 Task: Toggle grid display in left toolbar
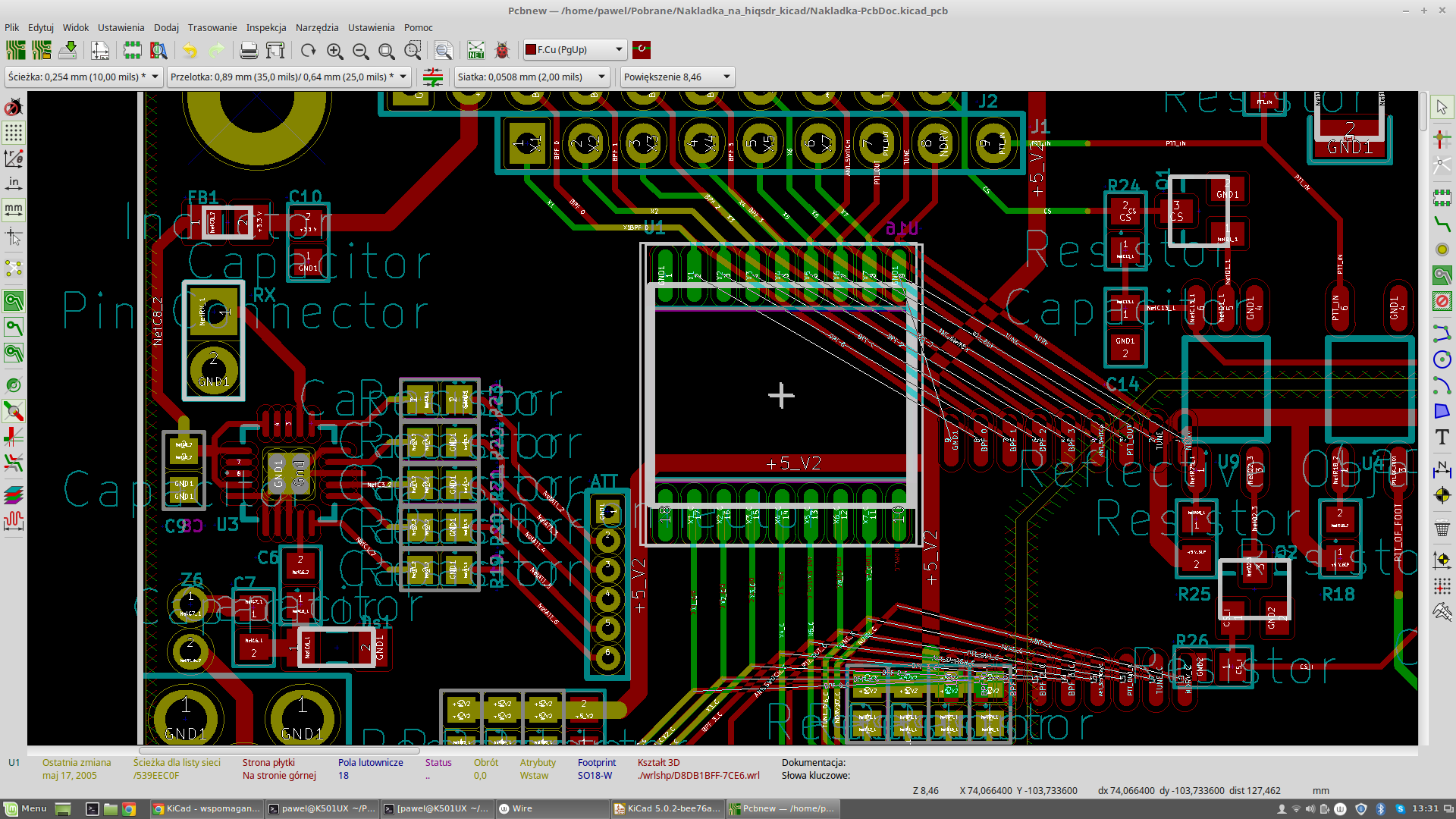tap(14, 133)
